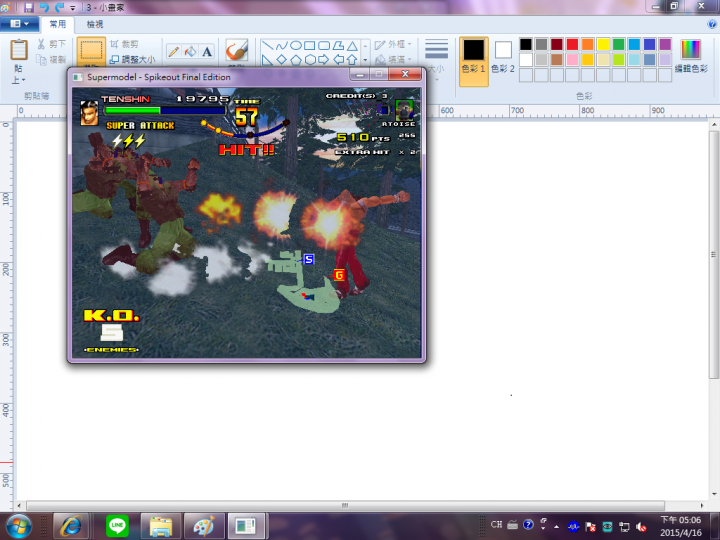
Task: Expand the shapes gallery more arrow
Action: coord(365,60)
